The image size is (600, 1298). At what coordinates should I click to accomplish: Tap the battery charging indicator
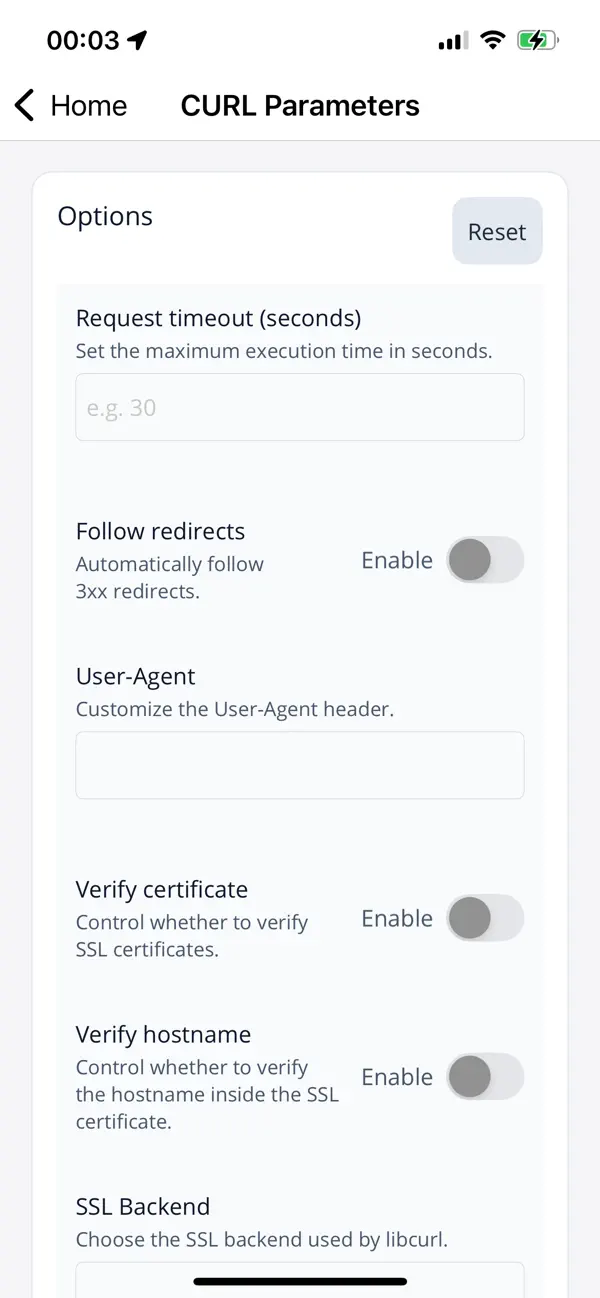click(x=537, y=40)
